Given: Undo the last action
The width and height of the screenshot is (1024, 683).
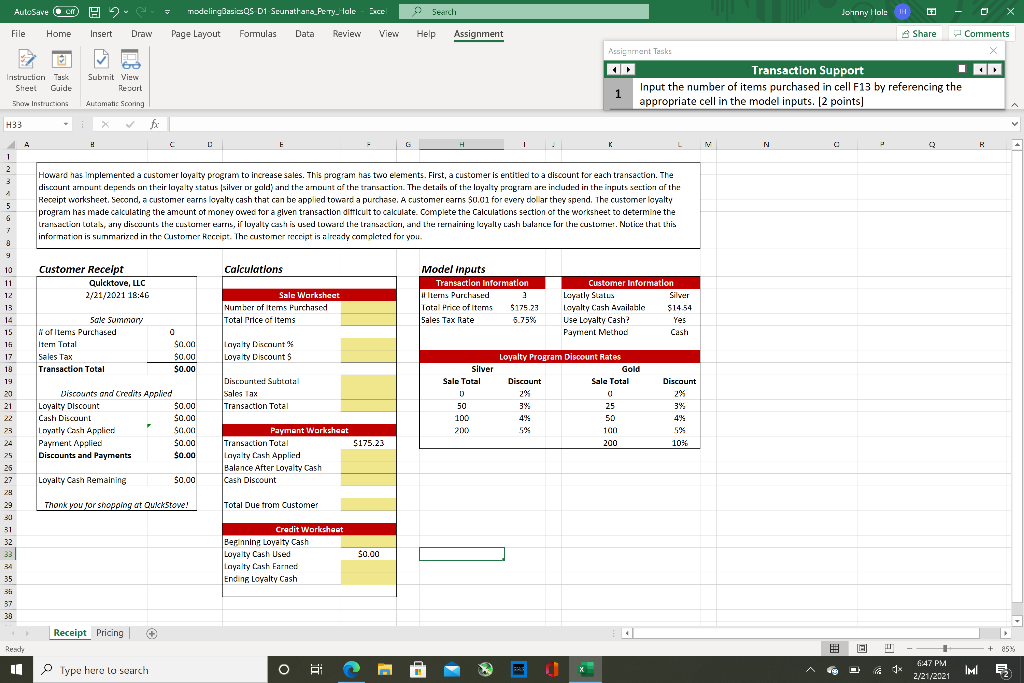Looking at the screenshot, I should click(x=114, y=12).
